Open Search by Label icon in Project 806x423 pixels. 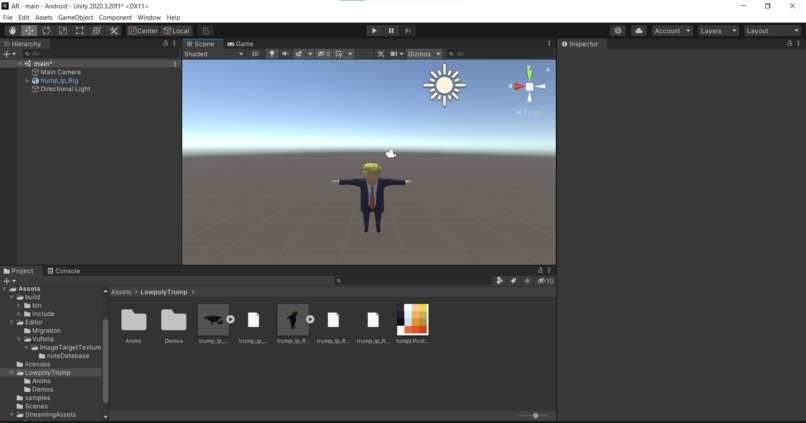[x=513, y=281]
